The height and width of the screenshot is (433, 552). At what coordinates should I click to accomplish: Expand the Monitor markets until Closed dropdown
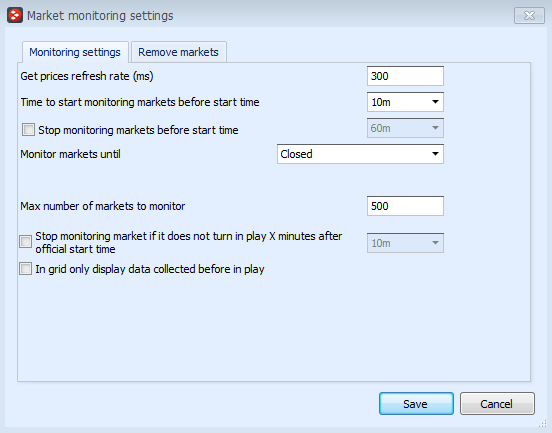(360, 154)
